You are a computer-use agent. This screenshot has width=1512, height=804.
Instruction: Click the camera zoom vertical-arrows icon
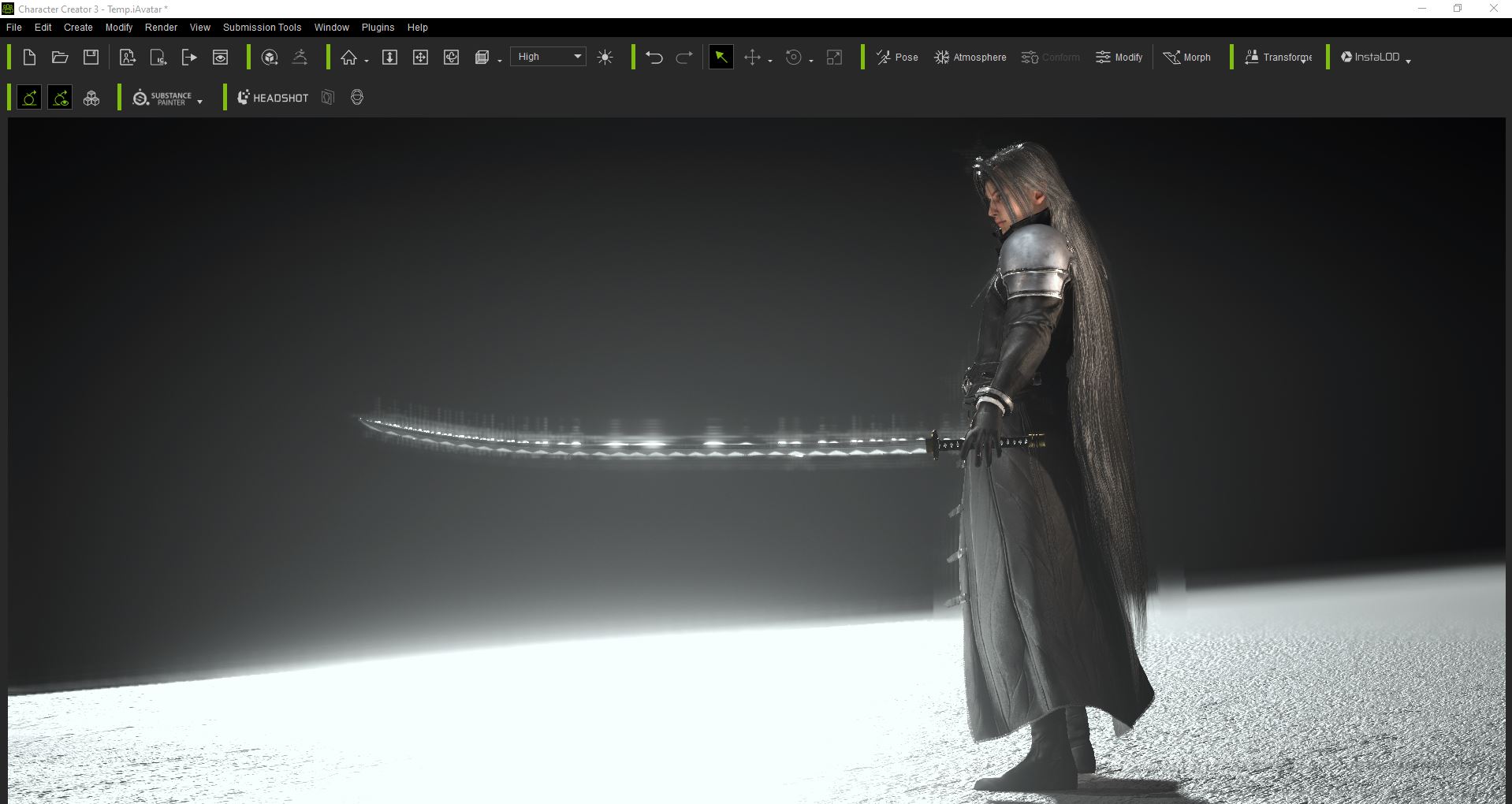[389, 57]
